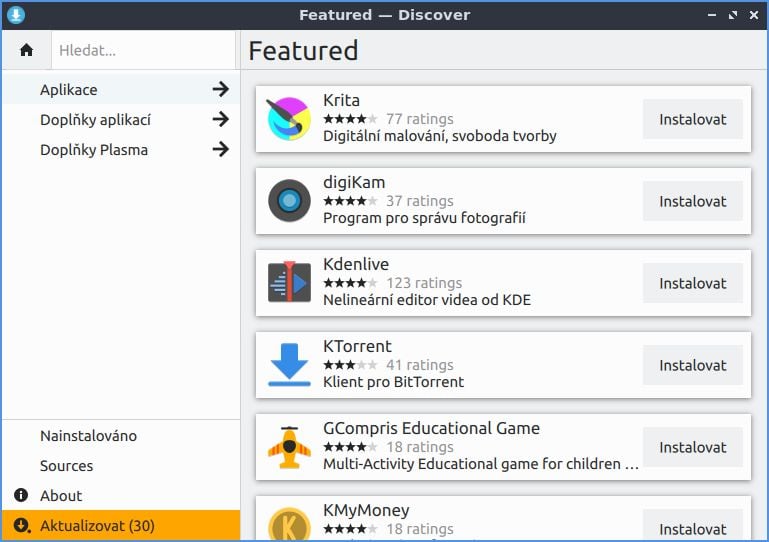Open the Sources page

pos(121,465)
